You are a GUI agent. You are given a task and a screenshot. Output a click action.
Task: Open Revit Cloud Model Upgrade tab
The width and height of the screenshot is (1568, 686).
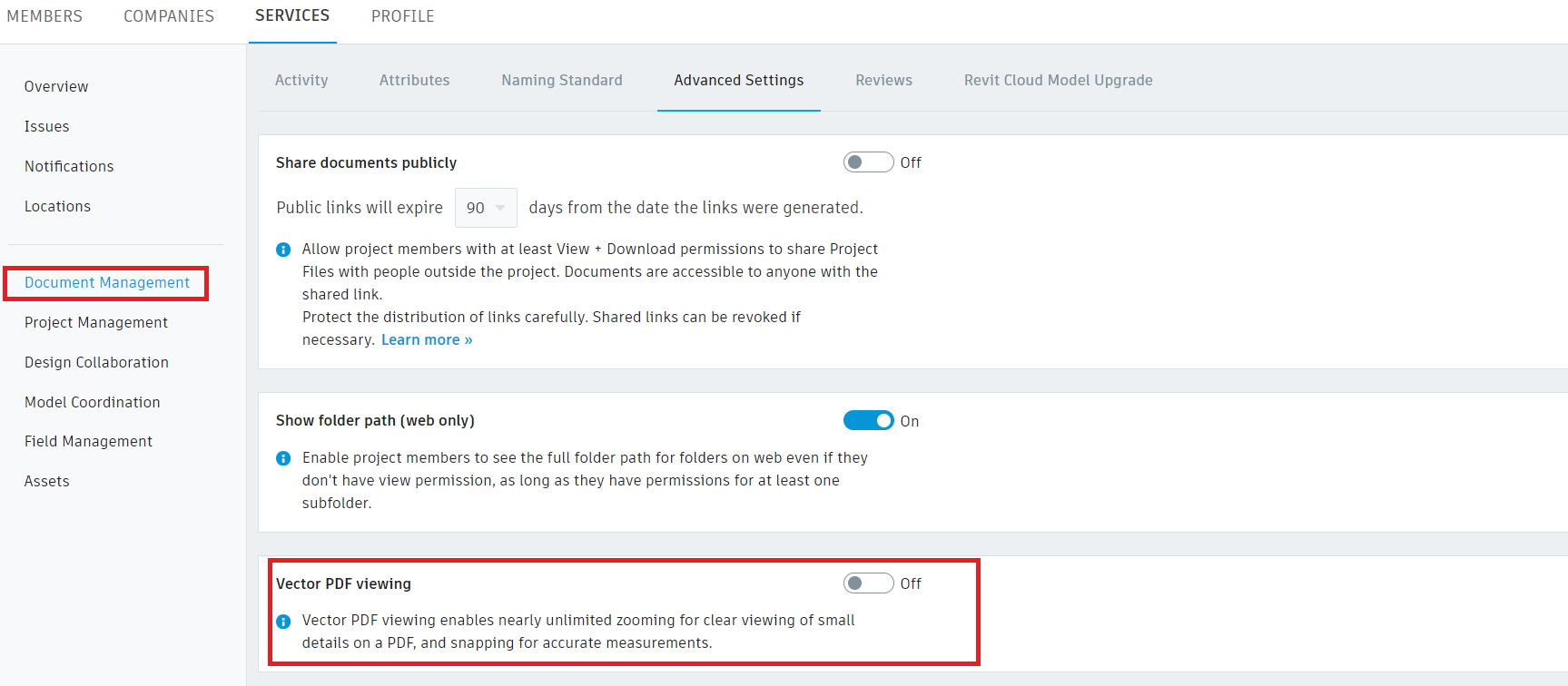[x=1058, y=80]
